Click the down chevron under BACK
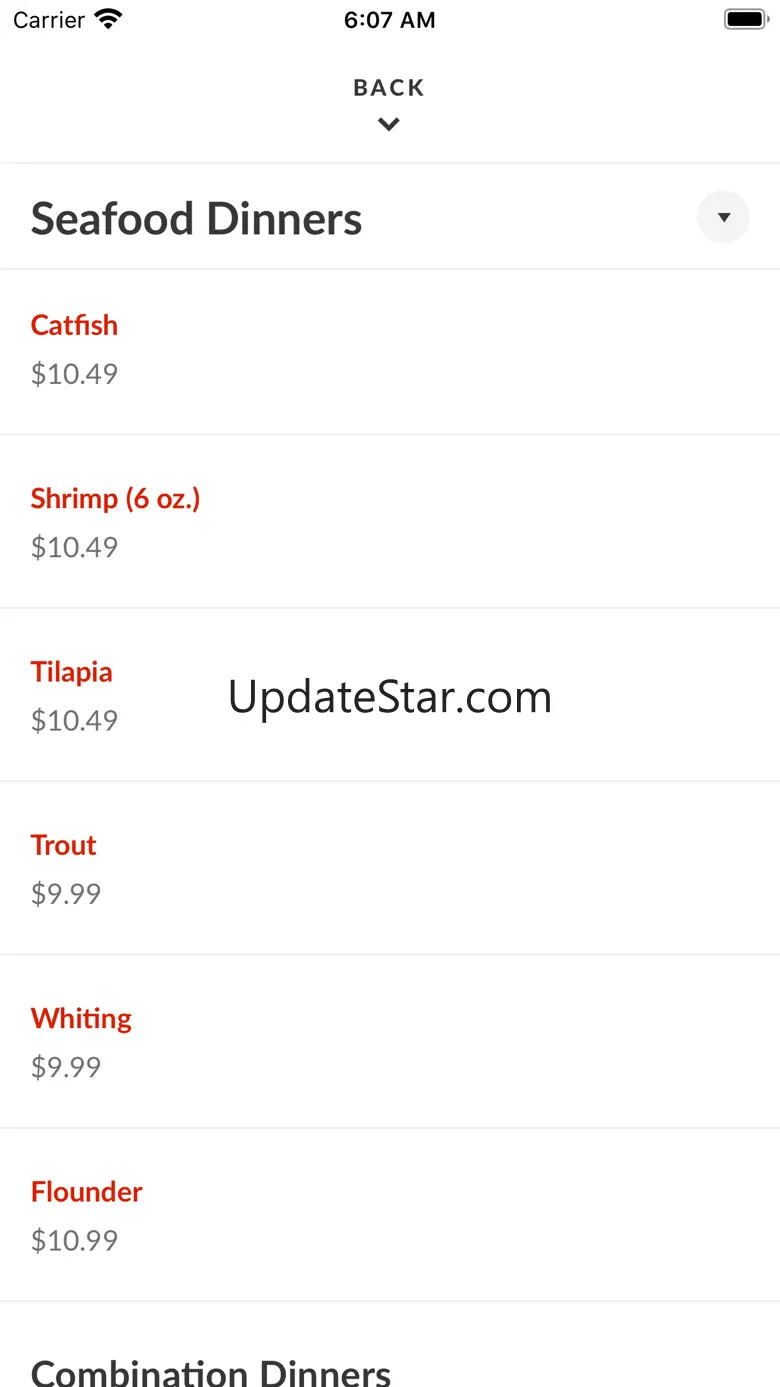780x1387 pixels. (389, 125)
